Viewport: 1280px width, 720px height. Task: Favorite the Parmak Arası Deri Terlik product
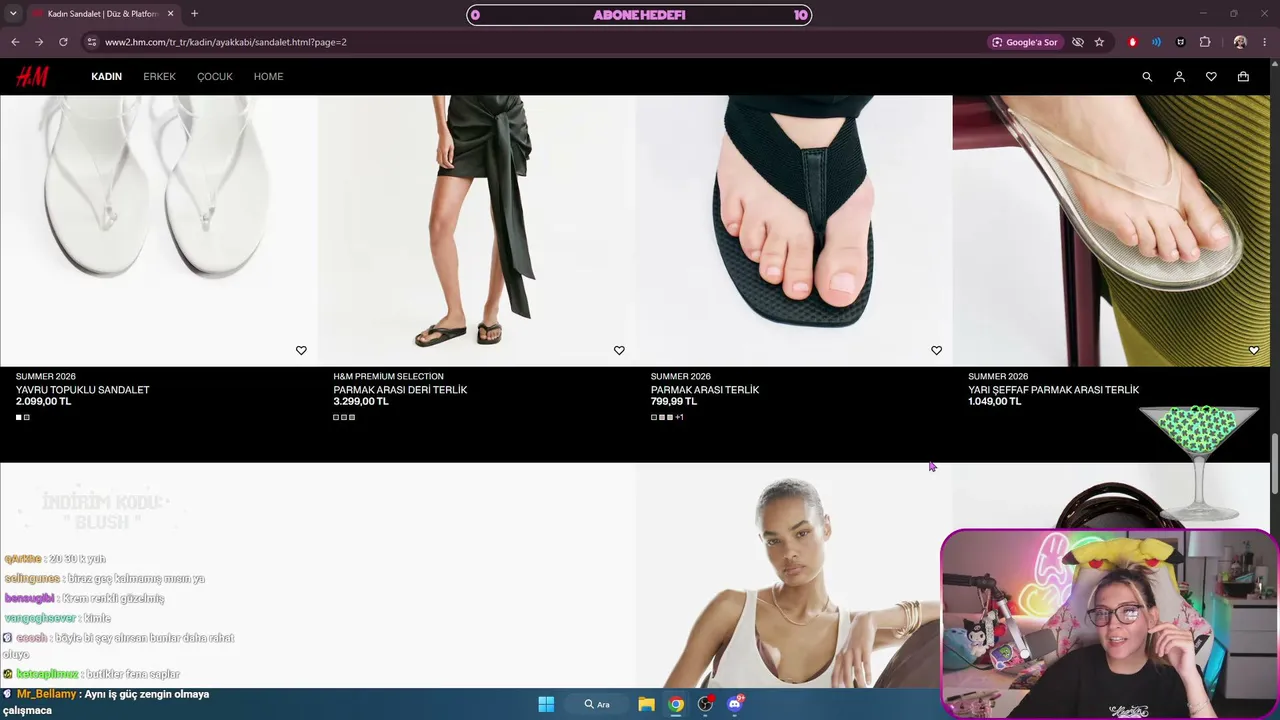tap(619, 350)
